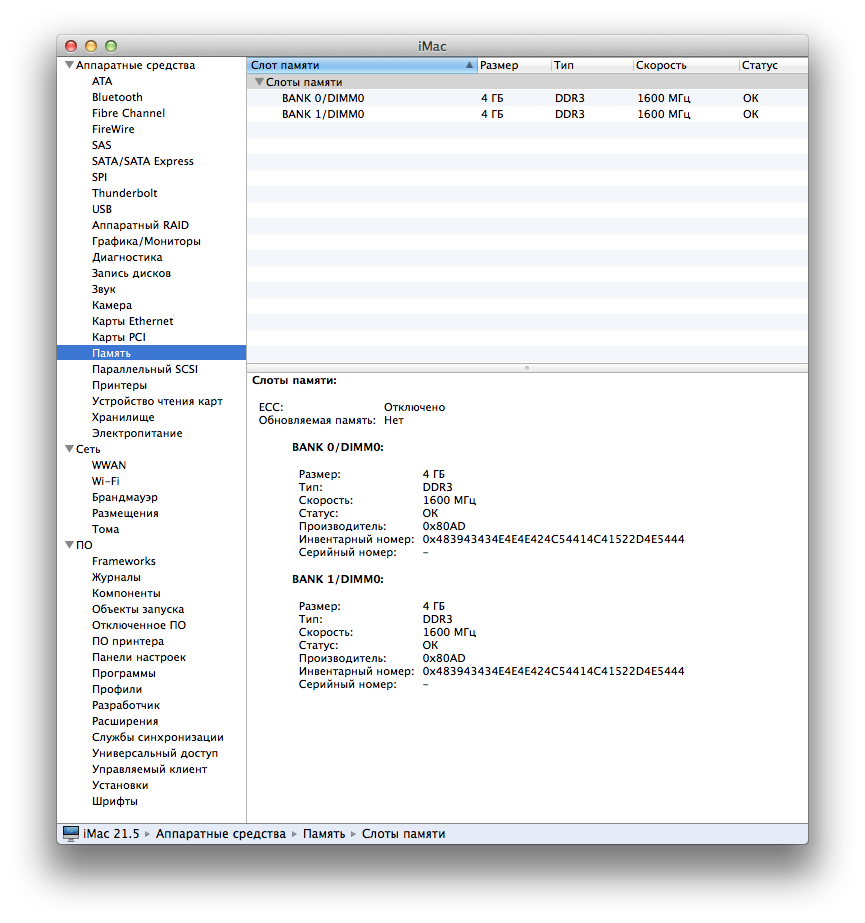Click the iMac computer icon in path bar
The image size is (865, 923).
coord(71,834)
